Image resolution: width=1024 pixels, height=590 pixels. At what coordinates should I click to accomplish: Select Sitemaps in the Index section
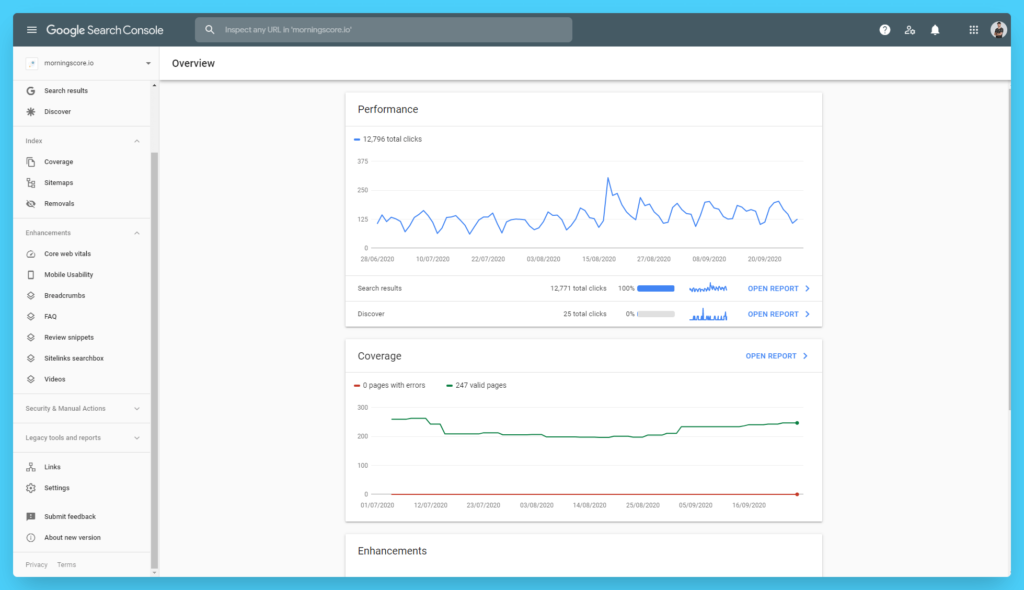pos(60,182)
